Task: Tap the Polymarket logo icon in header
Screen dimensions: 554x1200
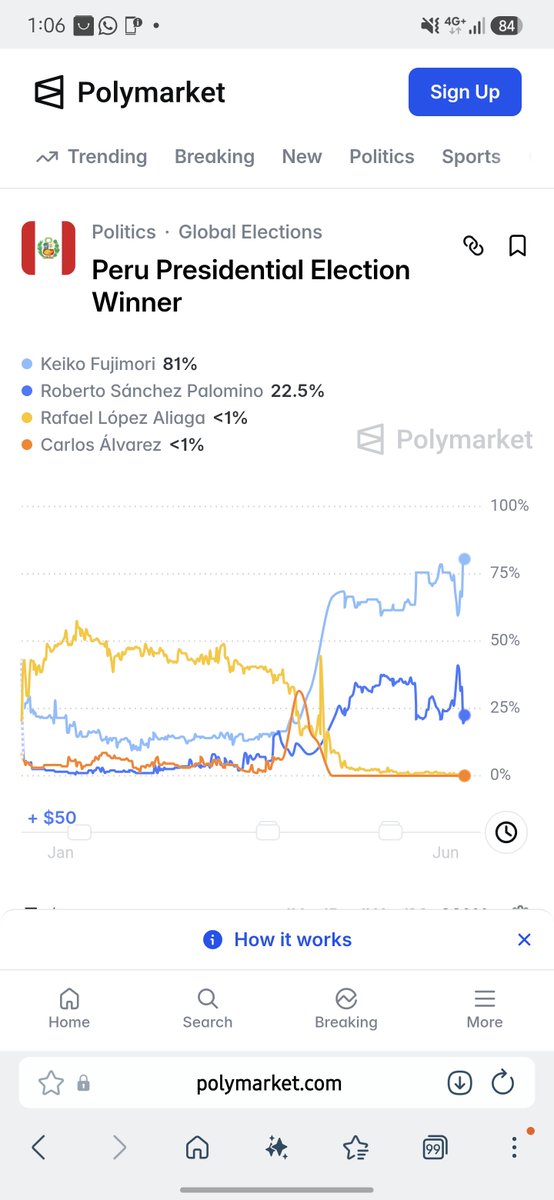Action: tap(49, 92)
